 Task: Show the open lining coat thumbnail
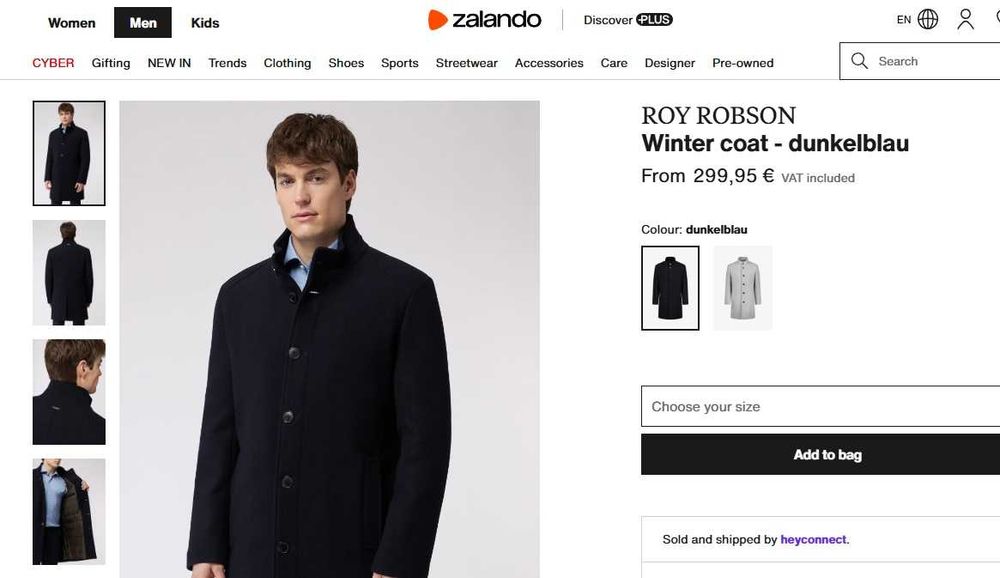pyautogui.click(x=69, y=511)
